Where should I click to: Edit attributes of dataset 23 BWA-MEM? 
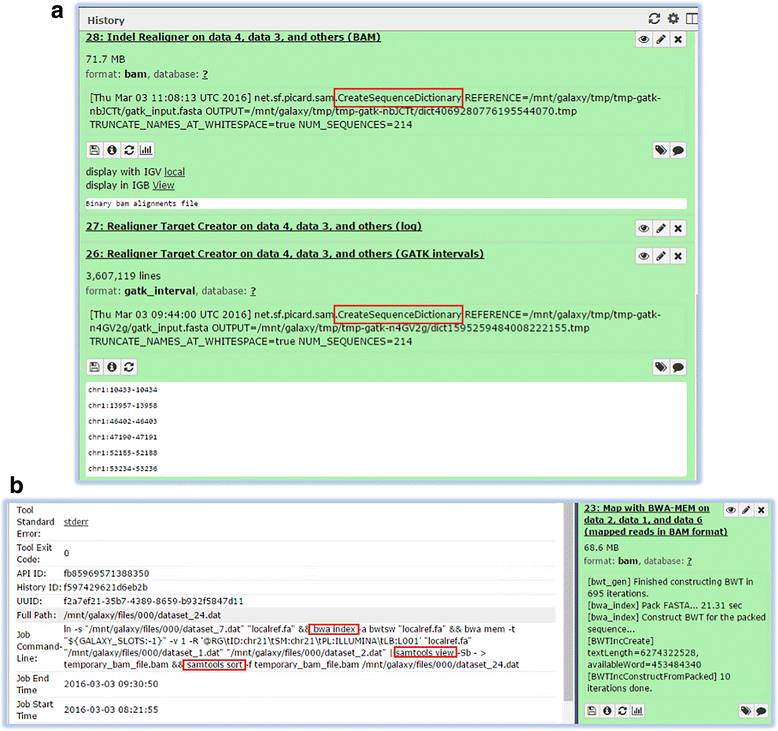(x=746, y=510)
